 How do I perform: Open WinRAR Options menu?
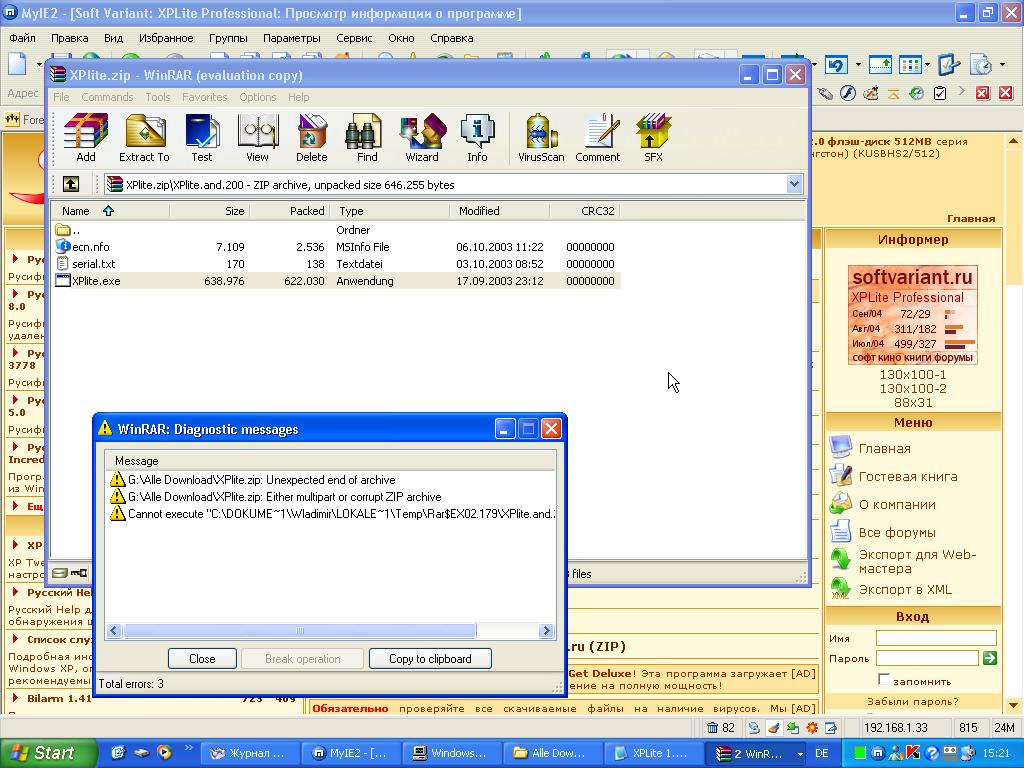[x=257, y=97]
